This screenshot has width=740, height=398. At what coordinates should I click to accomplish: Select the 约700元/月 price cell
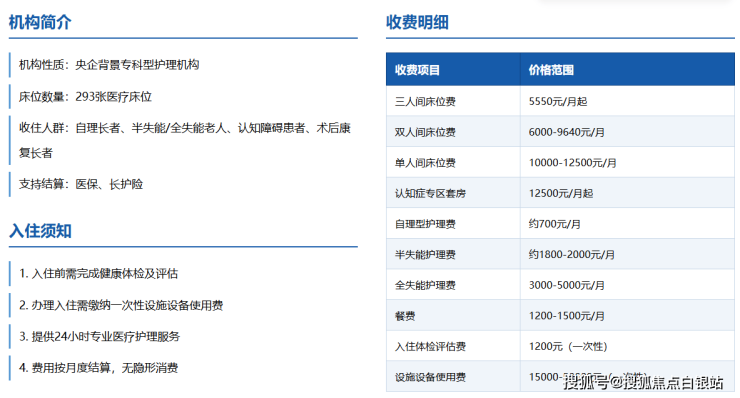point(627,224)
